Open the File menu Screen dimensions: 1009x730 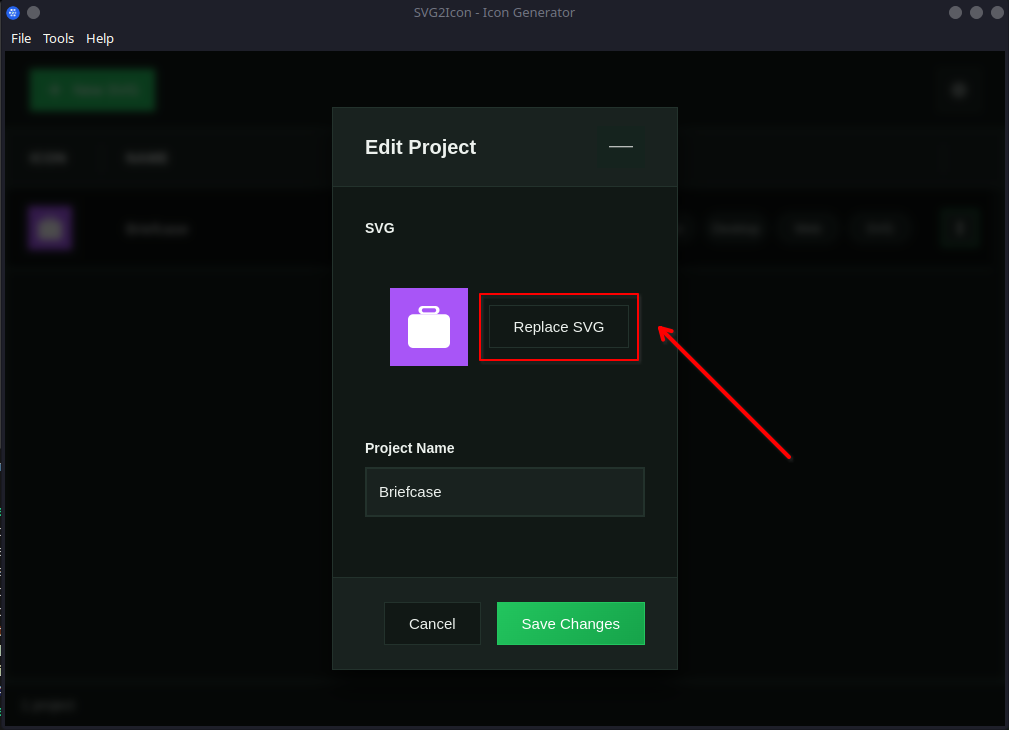point(20,38)
